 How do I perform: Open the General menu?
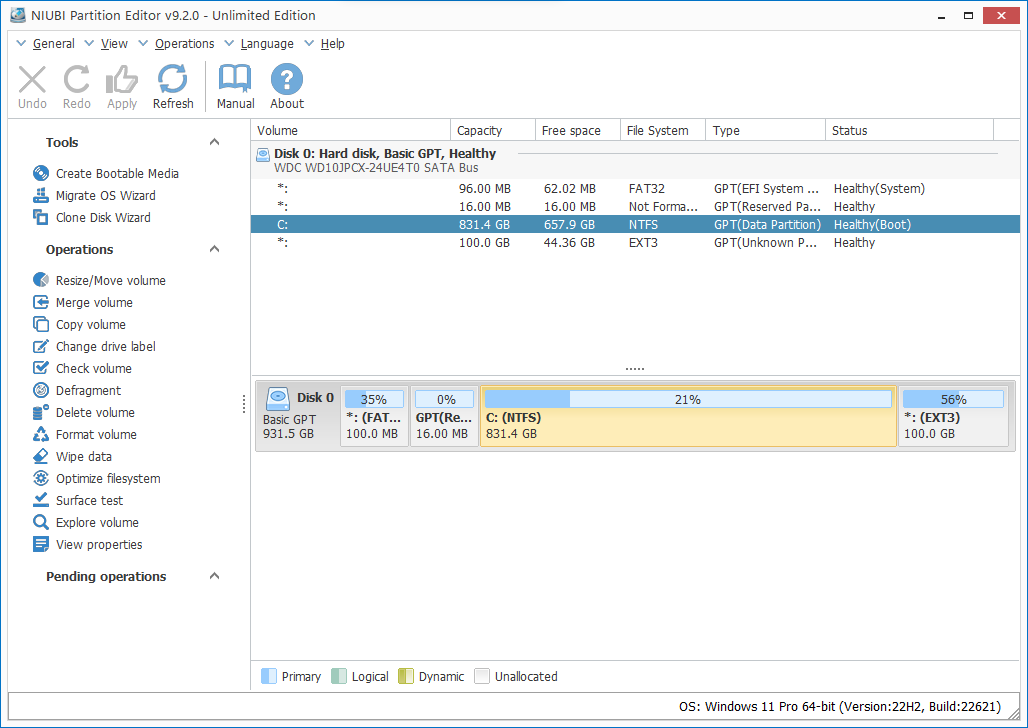coord(53,44)
